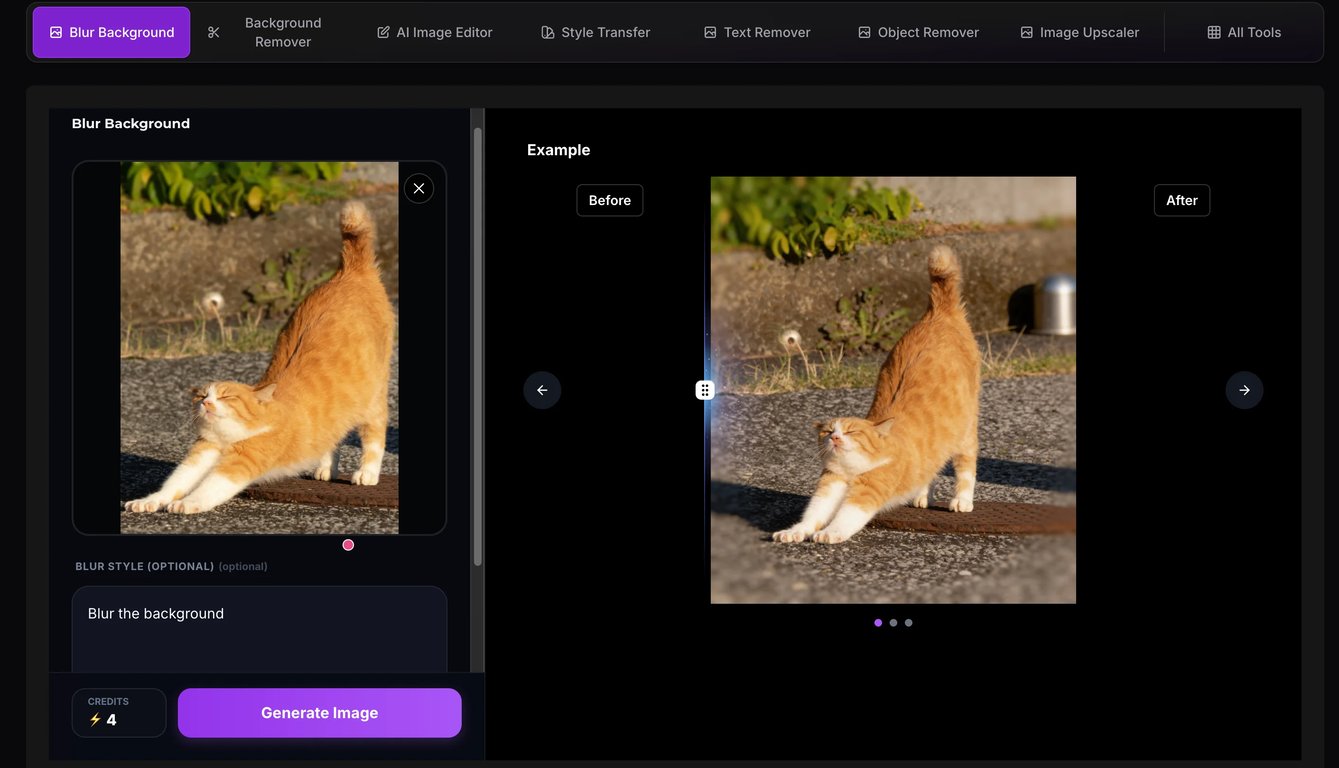Switch to the Image Upscaler tab

(x=1079, y=32)
